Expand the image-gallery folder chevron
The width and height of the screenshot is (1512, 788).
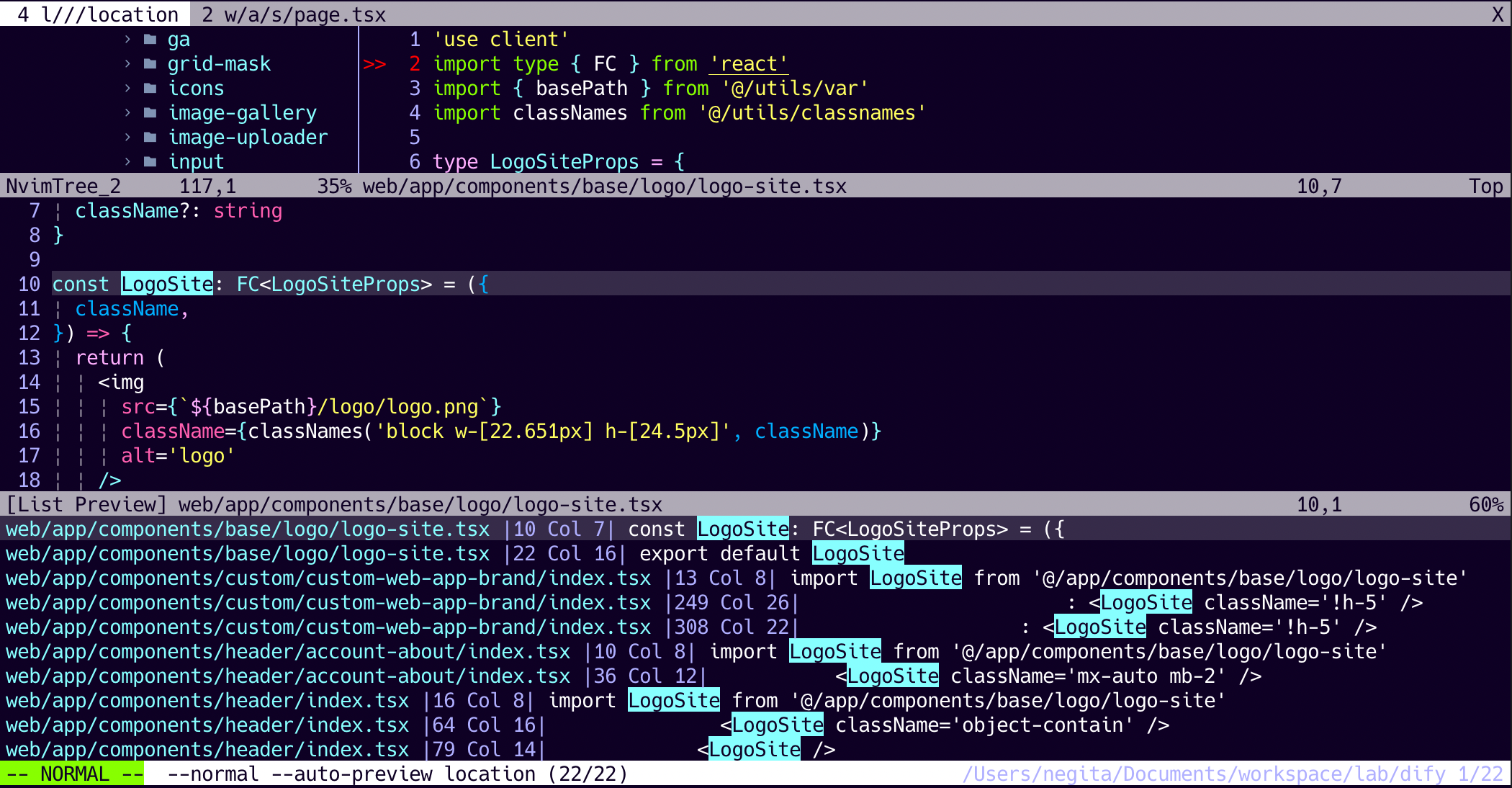(127, 113)
